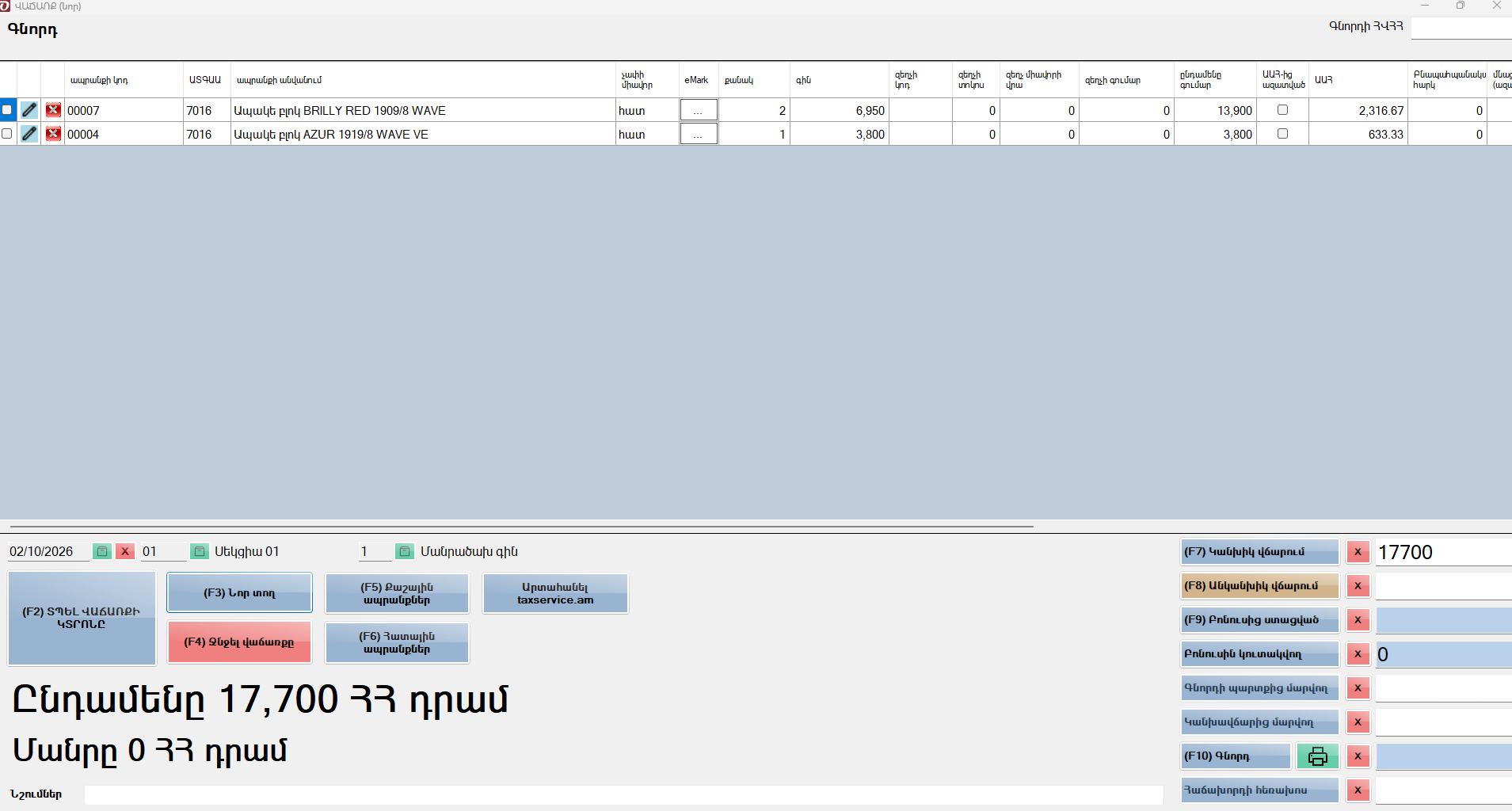The image size is (1512, 811).
Task: Edit row 00004 with the pencil icon
Action: [29, 134]
